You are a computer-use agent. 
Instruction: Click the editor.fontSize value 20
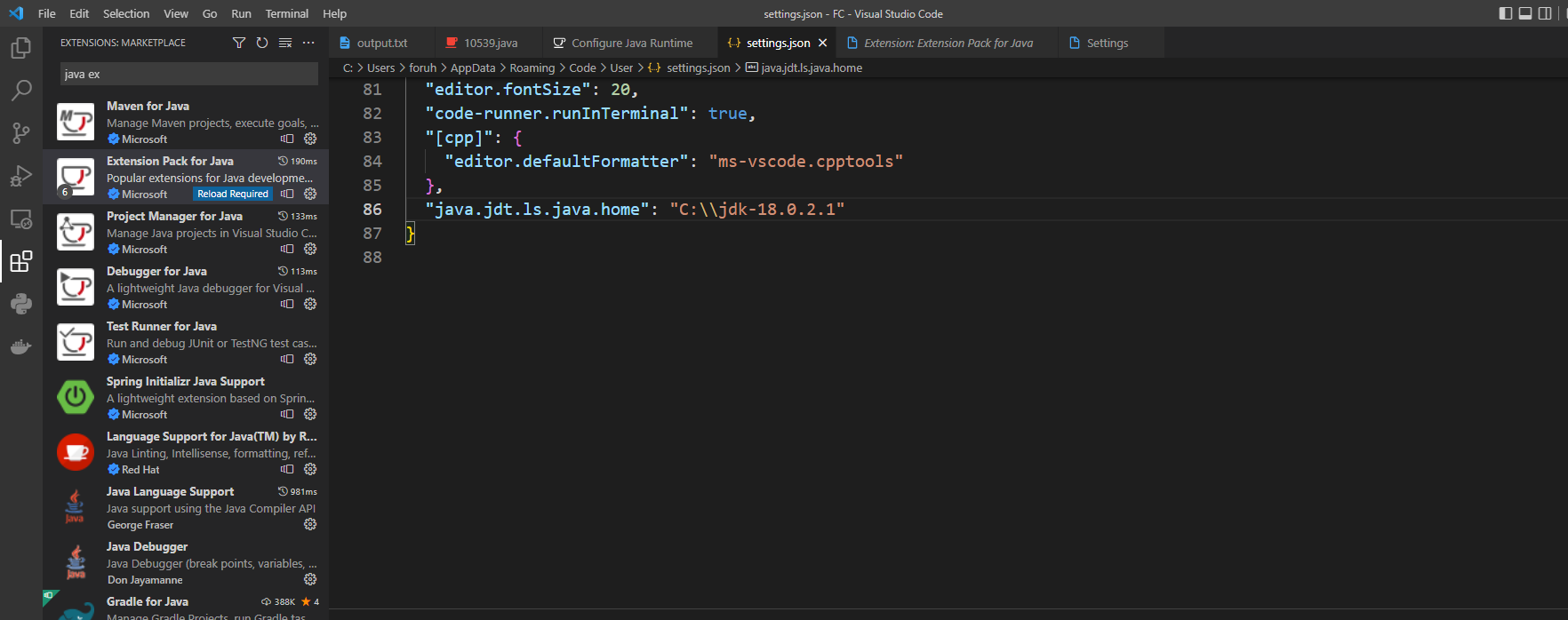click(620, 90)
